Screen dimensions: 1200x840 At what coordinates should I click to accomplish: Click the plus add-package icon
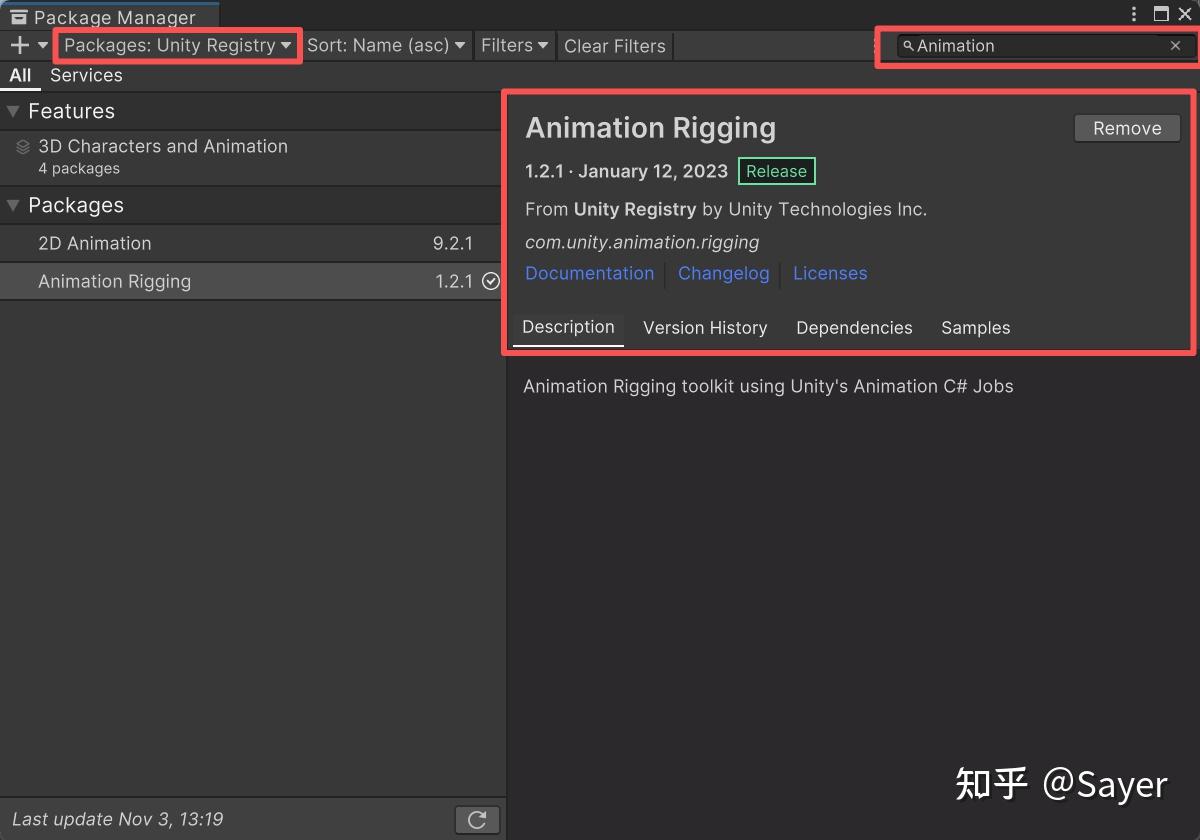coord(19,45)
